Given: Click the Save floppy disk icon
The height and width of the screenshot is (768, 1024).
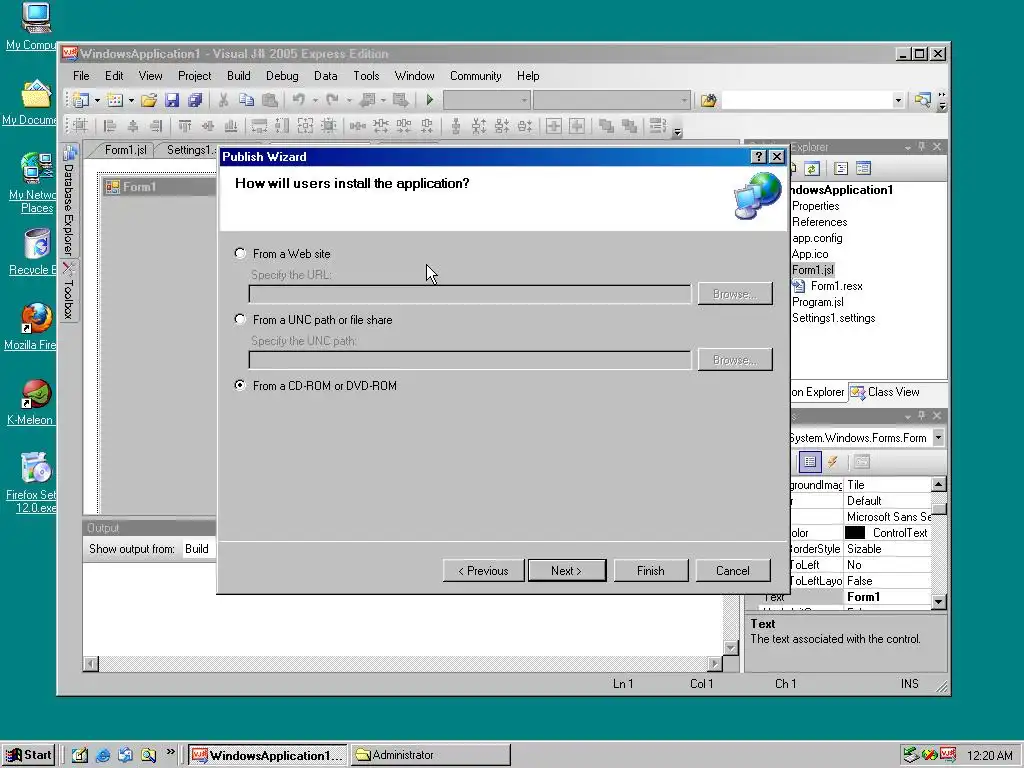Looking at the screenshot, I should tap(172, 100).
